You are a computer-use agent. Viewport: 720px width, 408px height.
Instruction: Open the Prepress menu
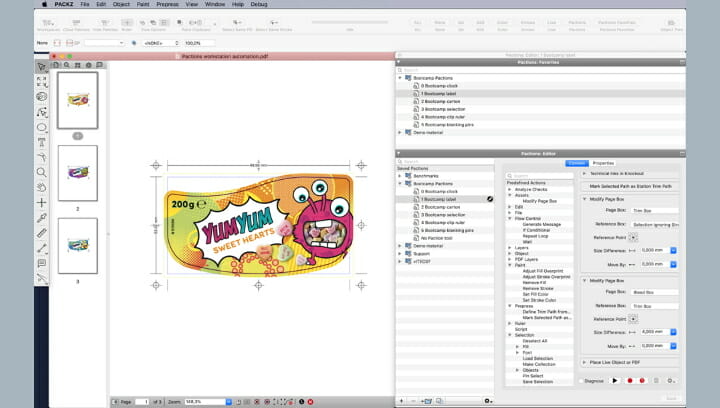click(x=168, y=4)
